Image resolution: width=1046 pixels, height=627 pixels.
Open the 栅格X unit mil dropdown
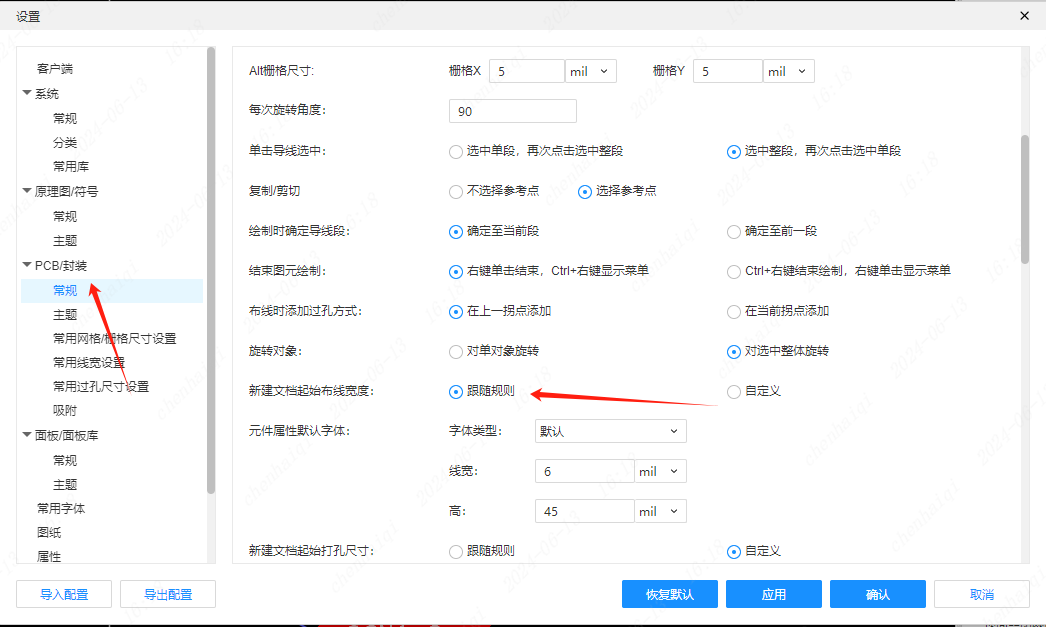591,72
